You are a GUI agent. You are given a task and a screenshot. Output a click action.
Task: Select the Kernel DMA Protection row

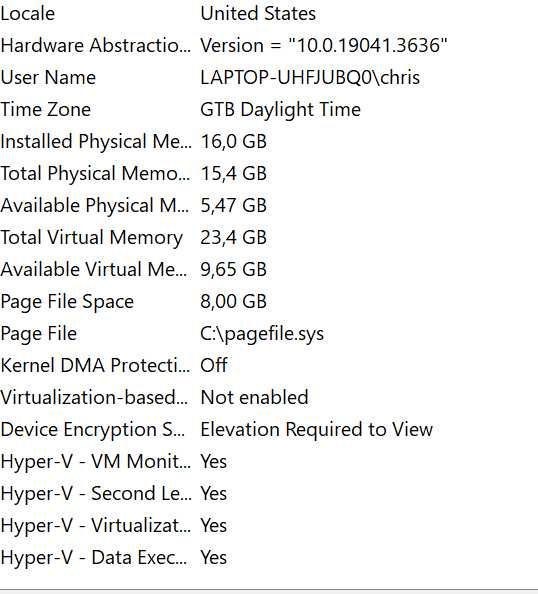[x=269, y=366]
